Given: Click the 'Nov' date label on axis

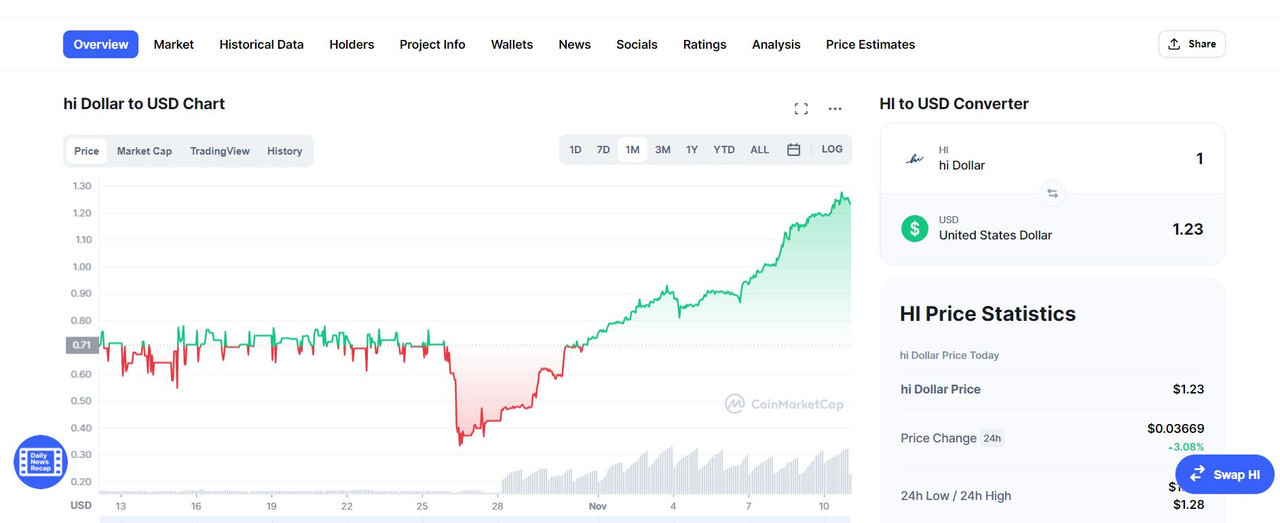Looking at the screenshot, I should click(x=598, y=506).
